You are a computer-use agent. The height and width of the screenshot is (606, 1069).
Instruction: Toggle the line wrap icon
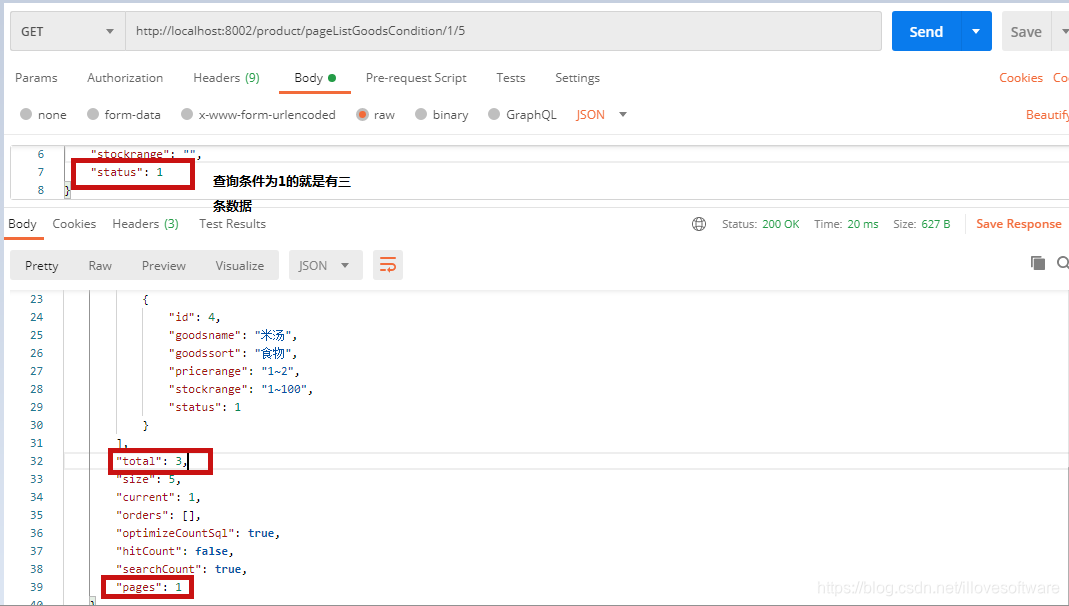[x=388, y=265]
